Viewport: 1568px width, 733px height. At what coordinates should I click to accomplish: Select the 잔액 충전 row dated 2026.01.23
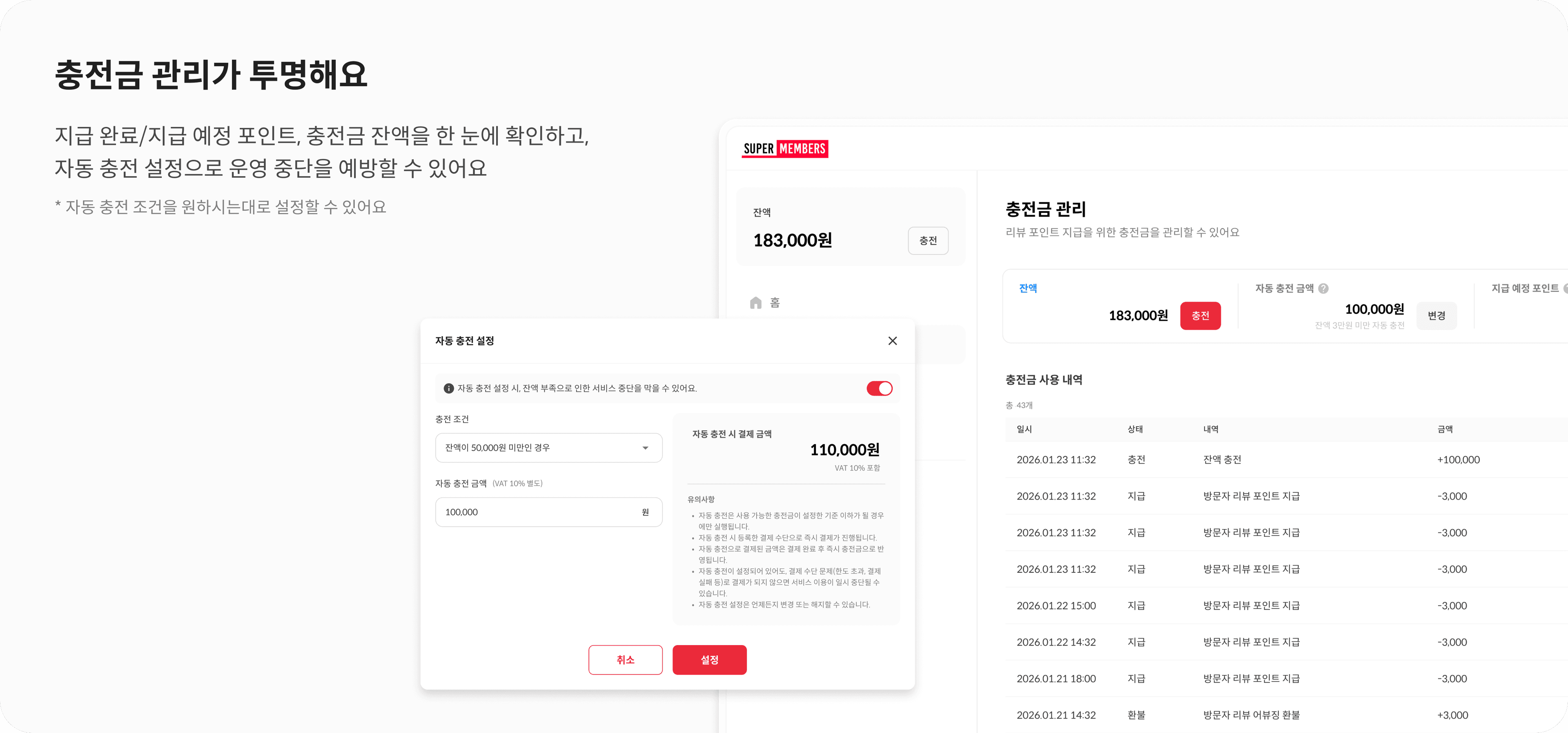pos(1223,459)
